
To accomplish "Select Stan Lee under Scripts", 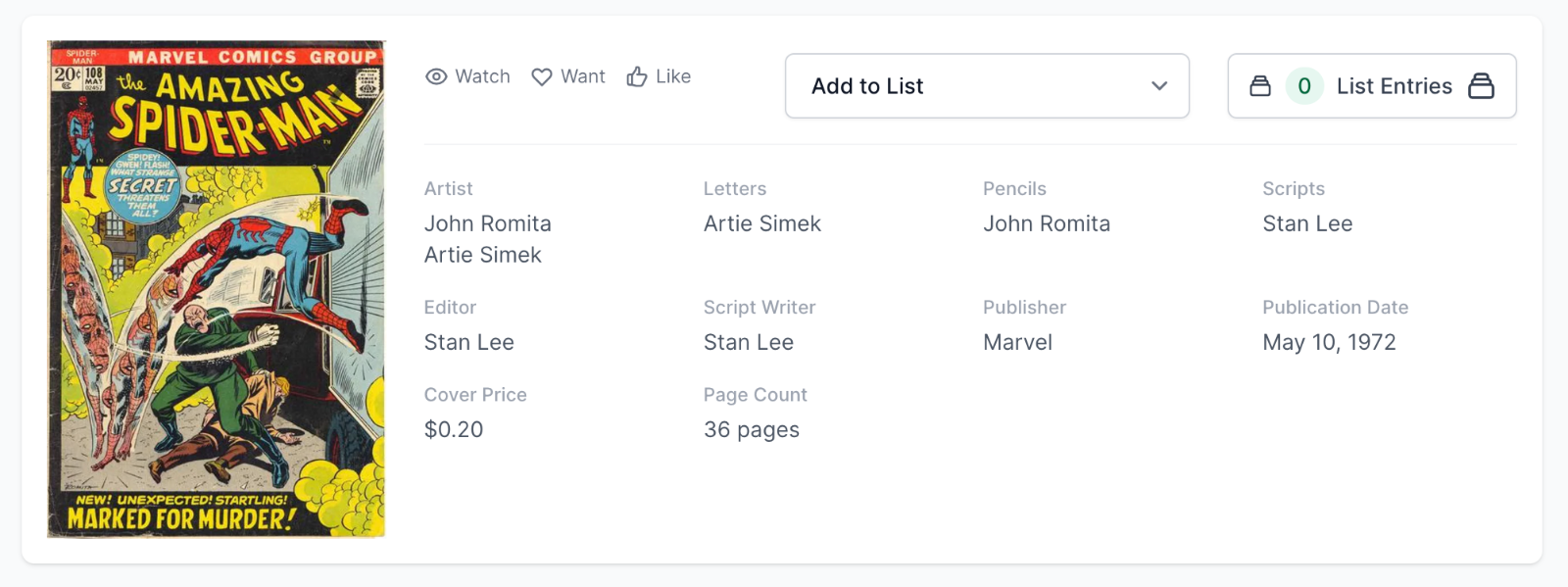I will click(x=1306, y=223).
